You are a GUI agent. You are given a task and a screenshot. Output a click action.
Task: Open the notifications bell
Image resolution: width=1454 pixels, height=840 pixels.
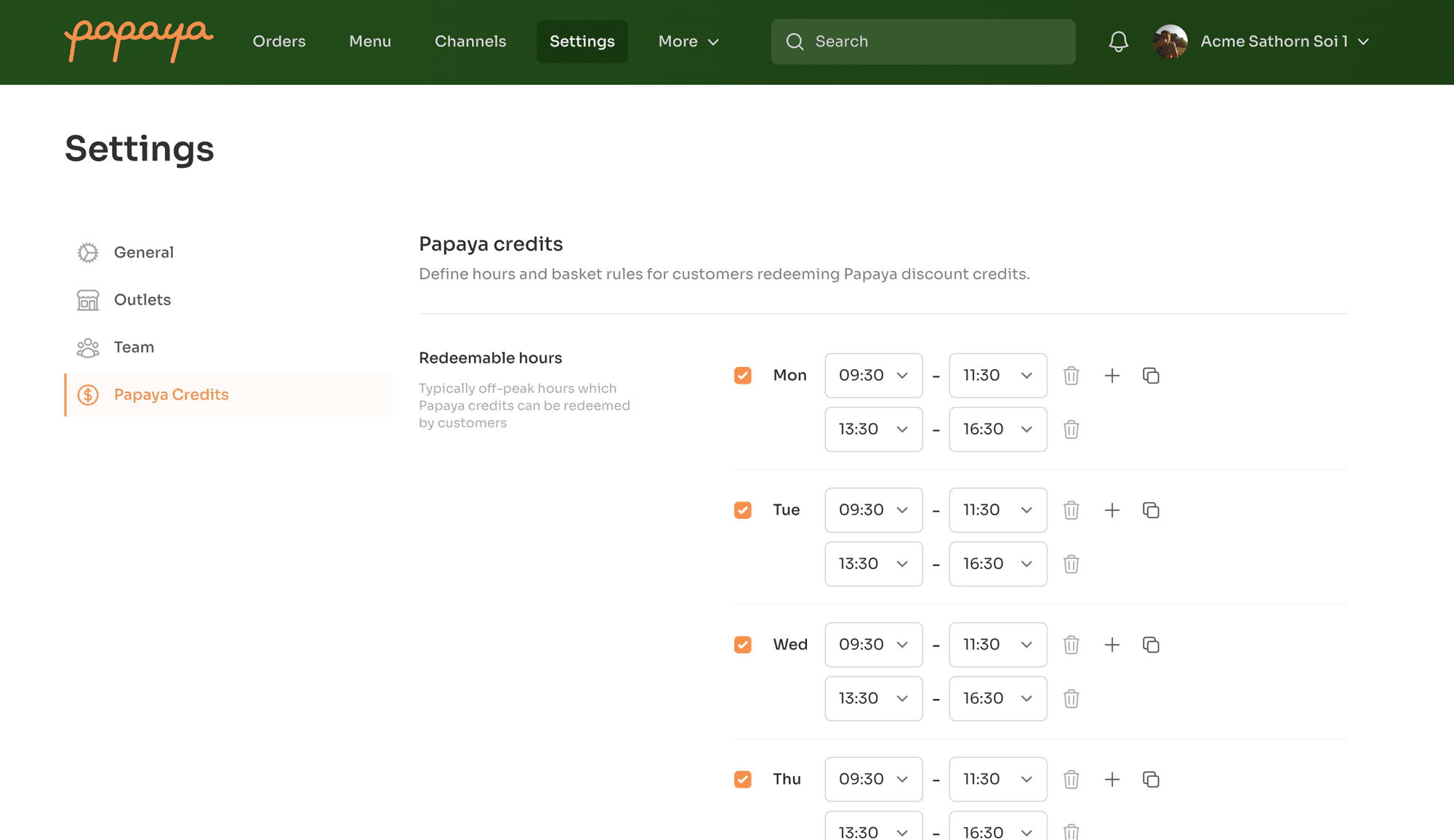[x=1118, y=41]
